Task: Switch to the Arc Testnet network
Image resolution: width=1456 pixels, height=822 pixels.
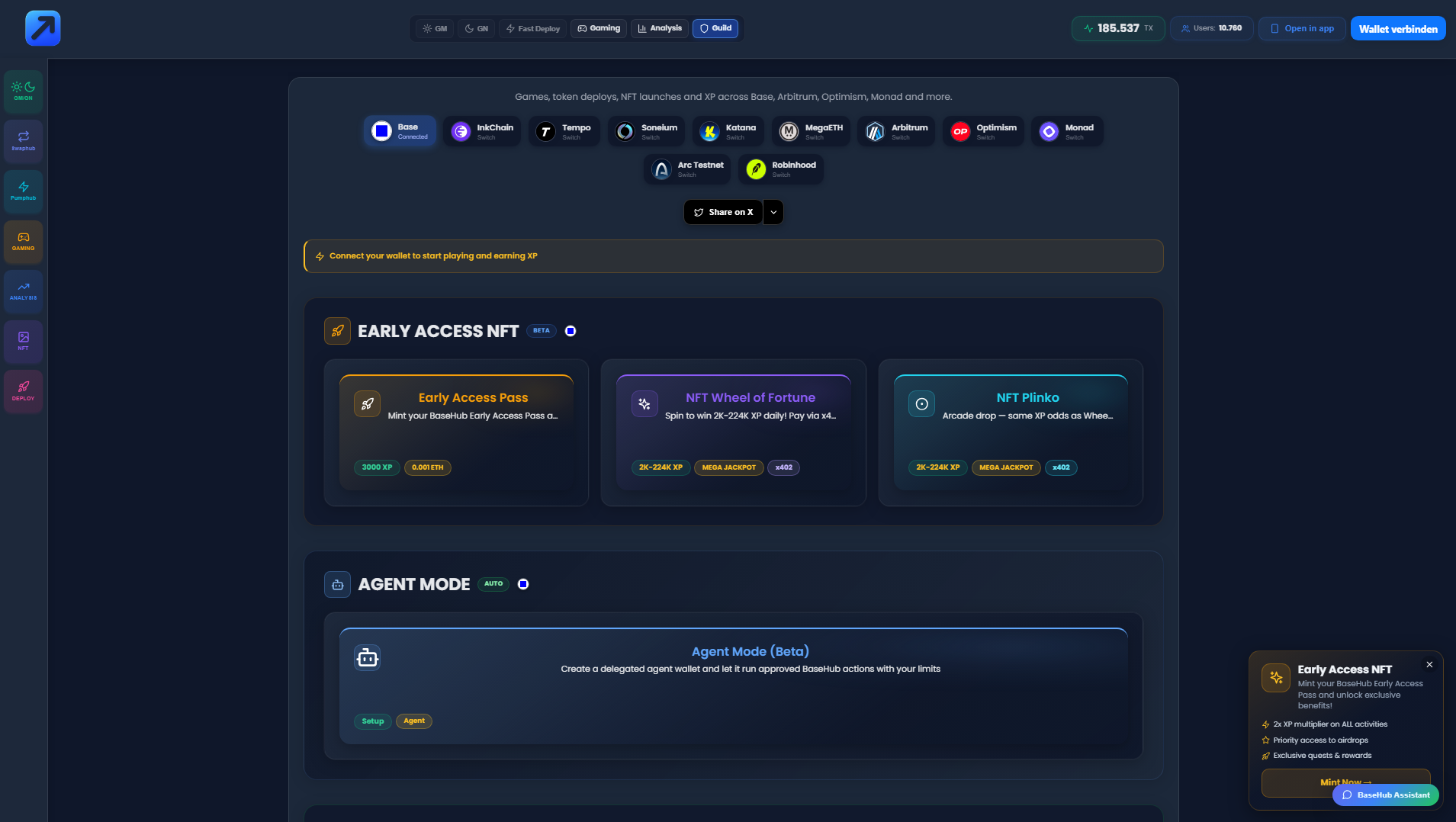Action: click(x=687, y=169)
